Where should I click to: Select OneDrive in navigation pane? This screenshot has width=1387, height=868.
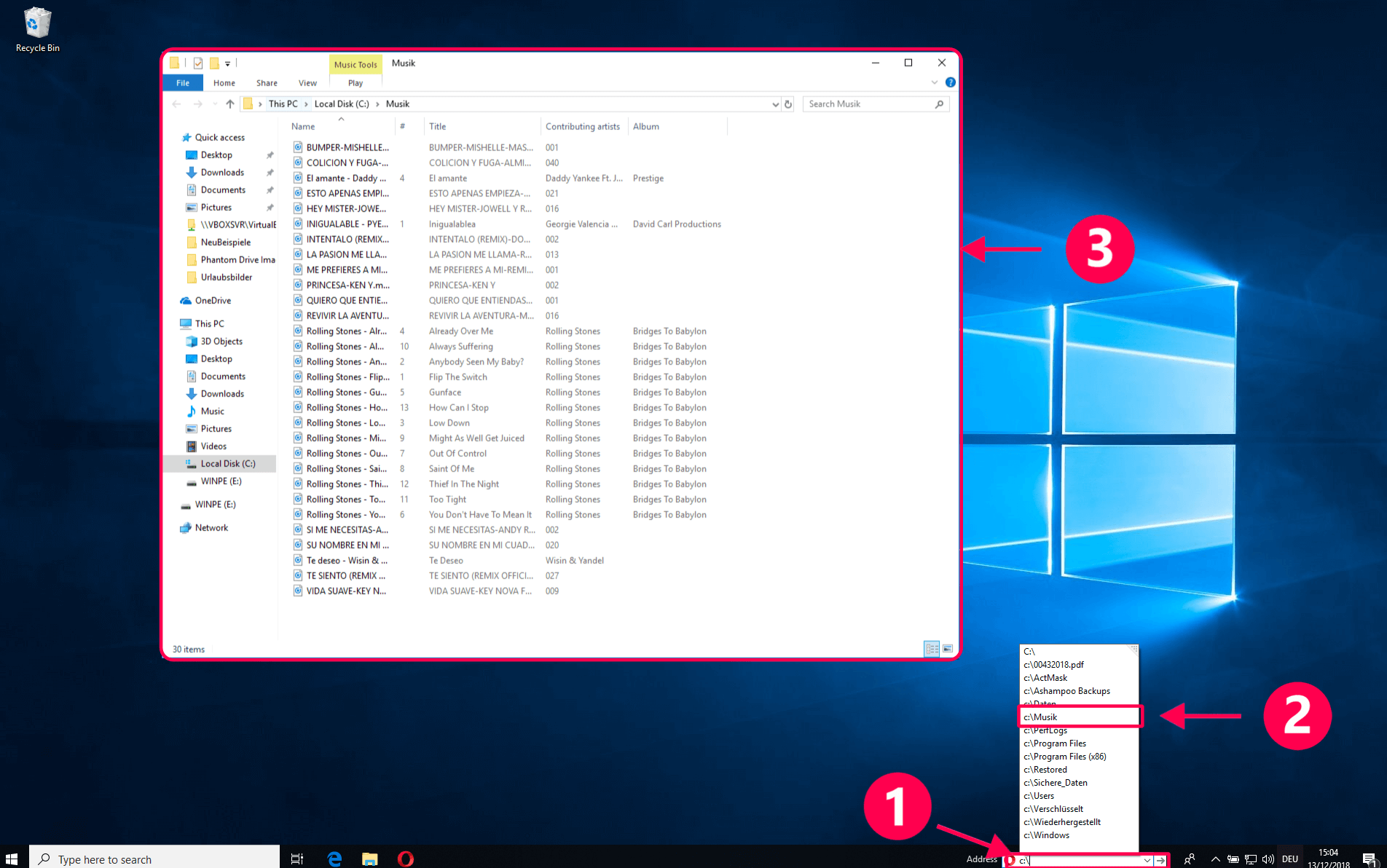click(213, 301)
